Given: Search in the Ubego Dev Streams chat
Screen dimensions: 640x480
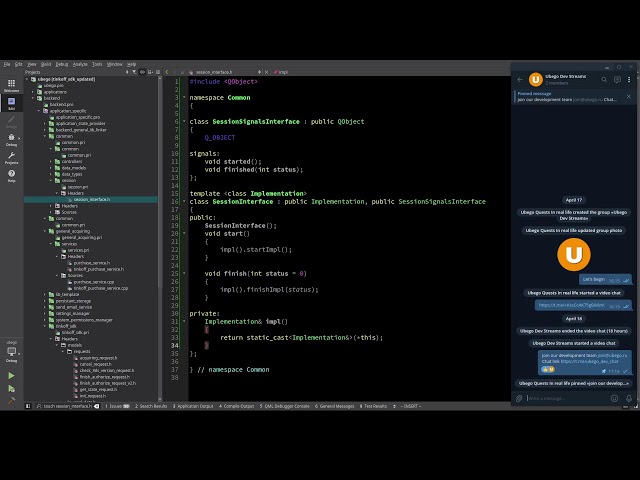Looking at the screenshot, I should (604, 79).
